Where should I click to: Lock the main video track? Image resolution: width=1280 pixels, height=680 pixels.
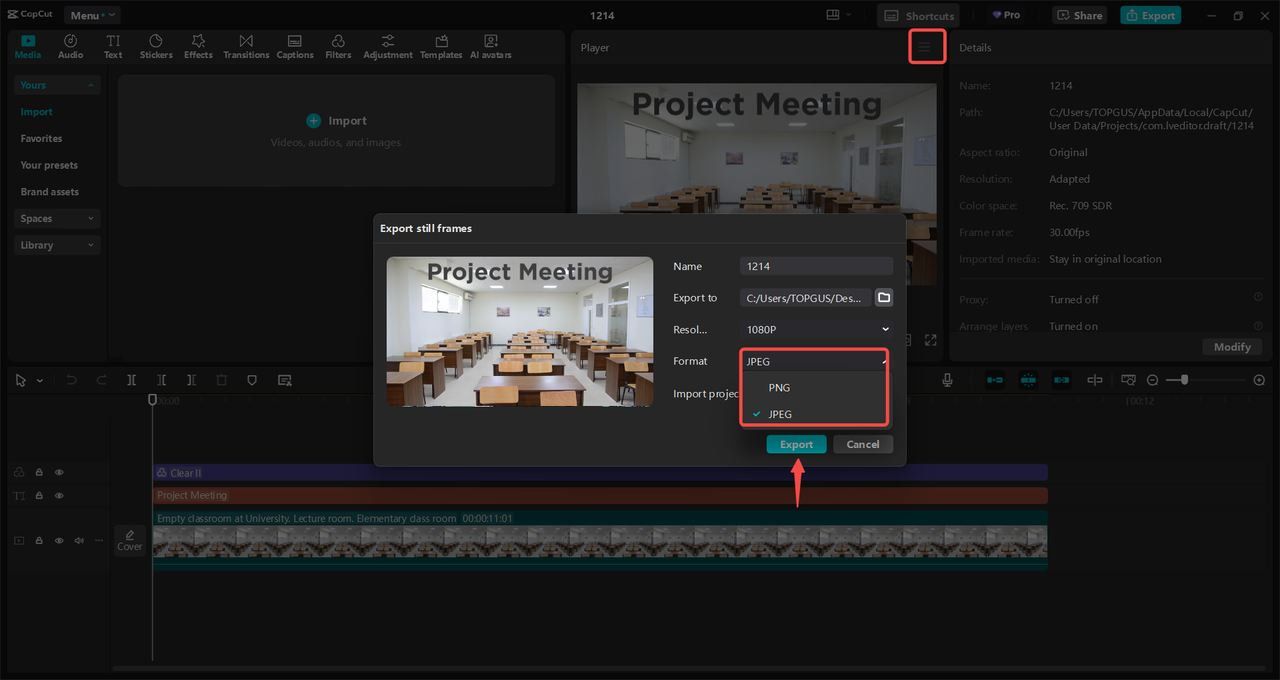tap(39, 540)
